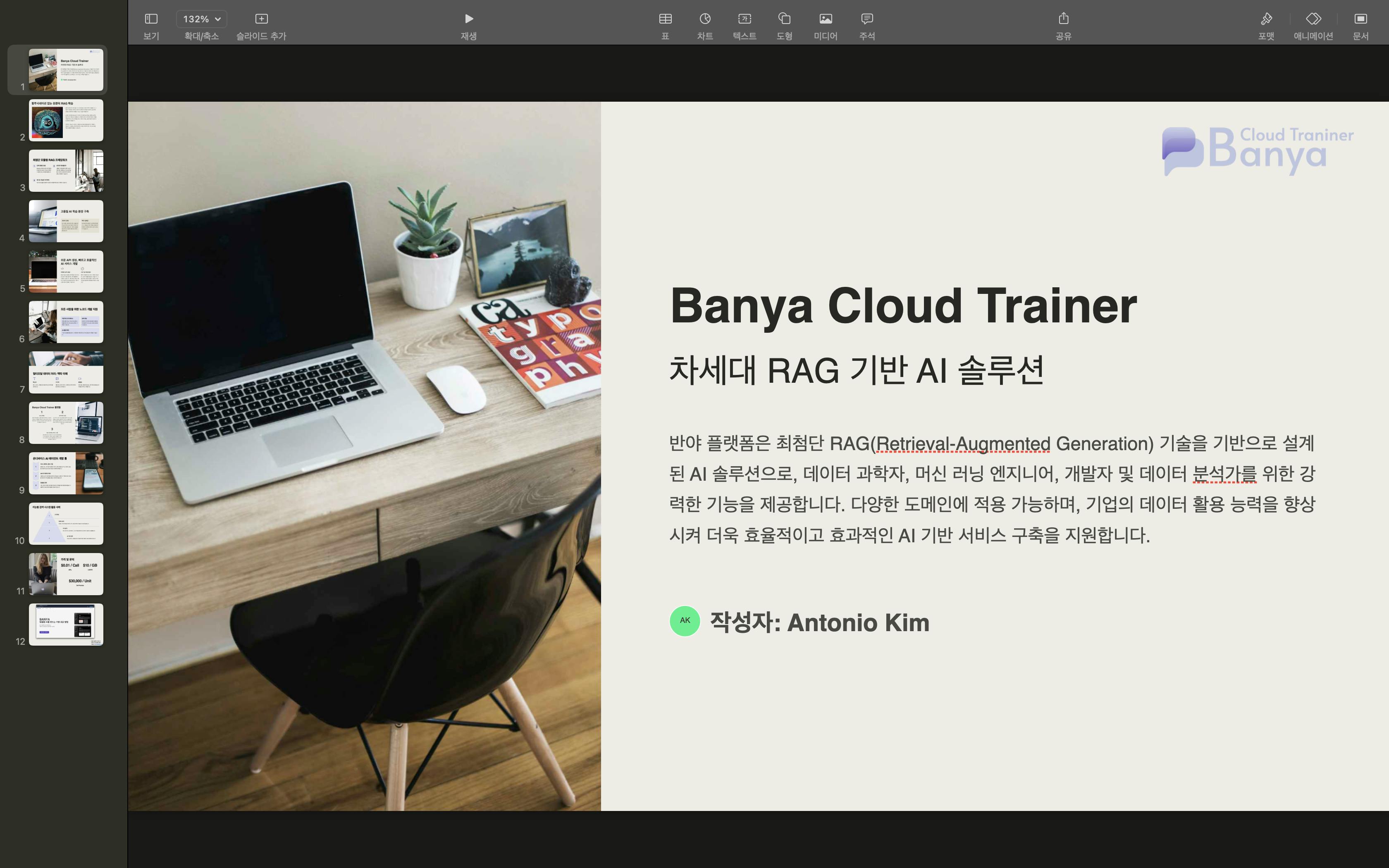The image size is (1389, 868).
Task: Select slide 4 thumbnail
Action: (x=66, y=221)
